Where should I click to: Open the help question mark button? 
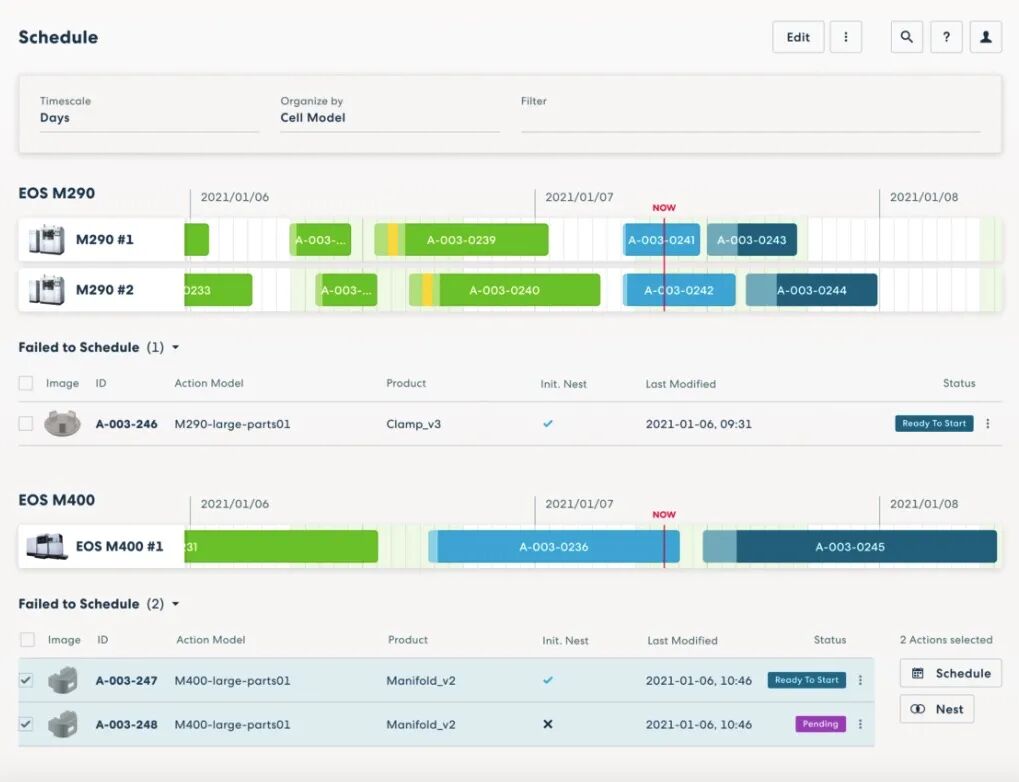click(946, 37)
